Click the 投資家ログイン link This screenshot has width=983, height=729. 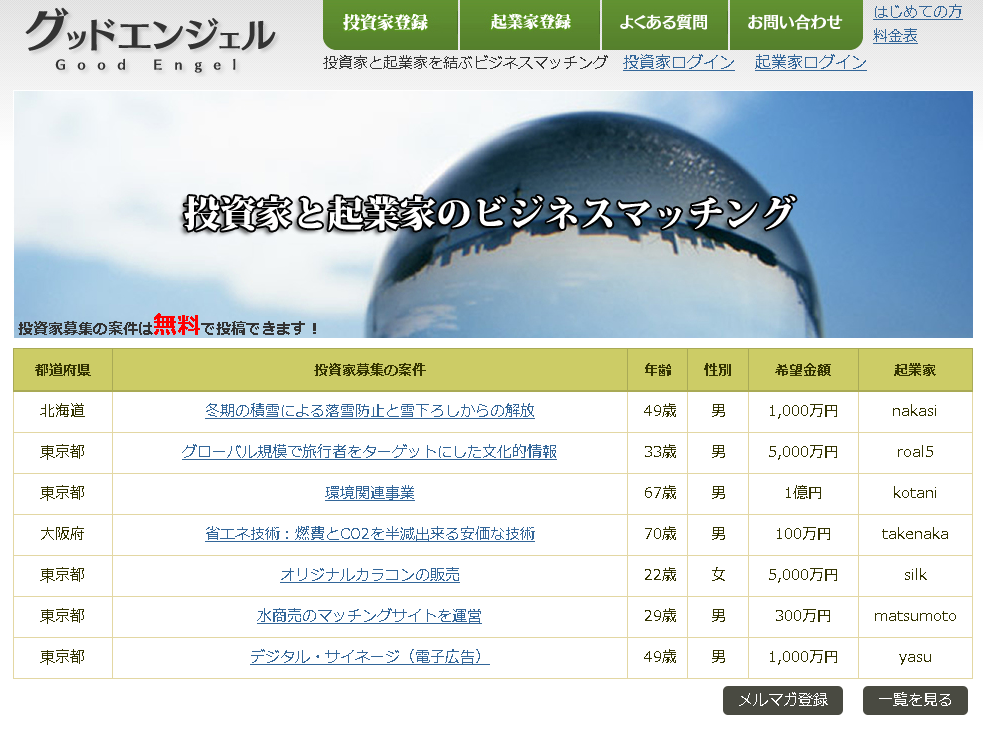(678, 62)
